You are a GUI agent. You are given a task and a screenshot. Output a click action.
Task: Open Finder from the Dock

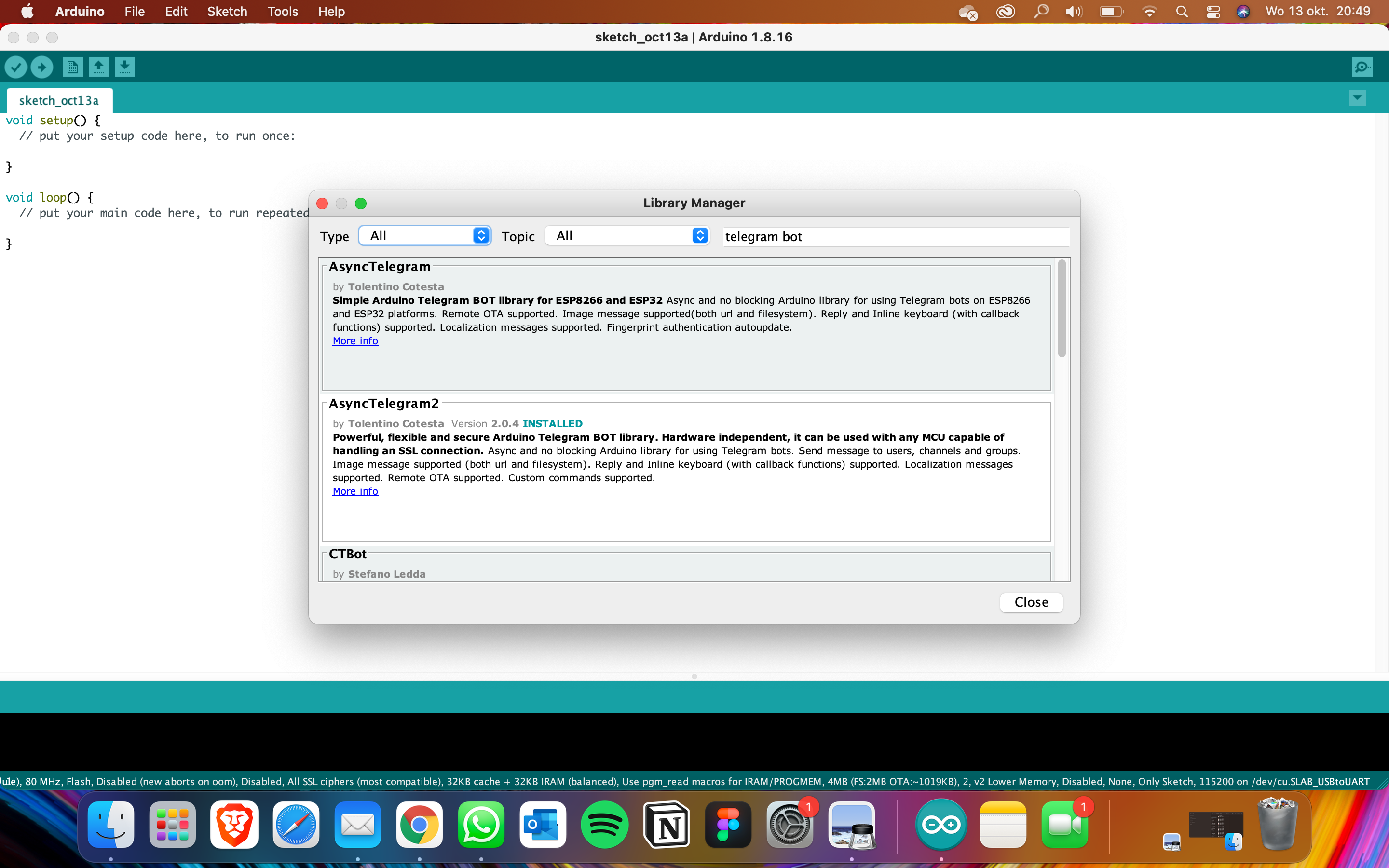coord(111,825)
